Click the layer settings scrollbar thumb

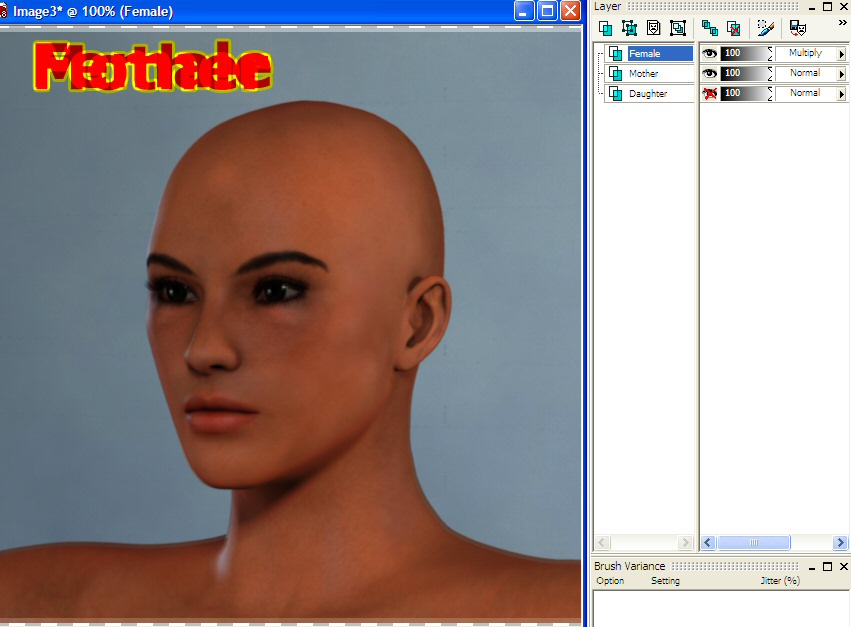click(x=753, y=542)
